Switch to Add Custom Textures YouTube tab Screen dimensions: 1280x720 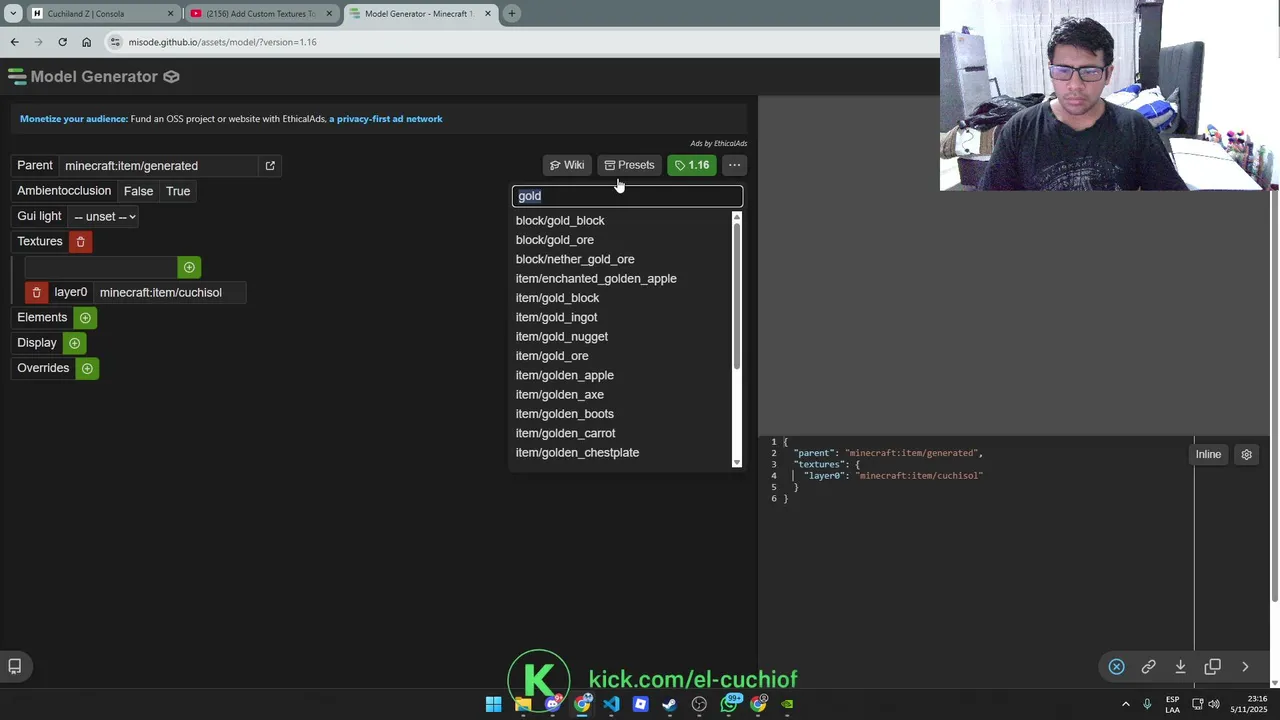pos(260,14)
